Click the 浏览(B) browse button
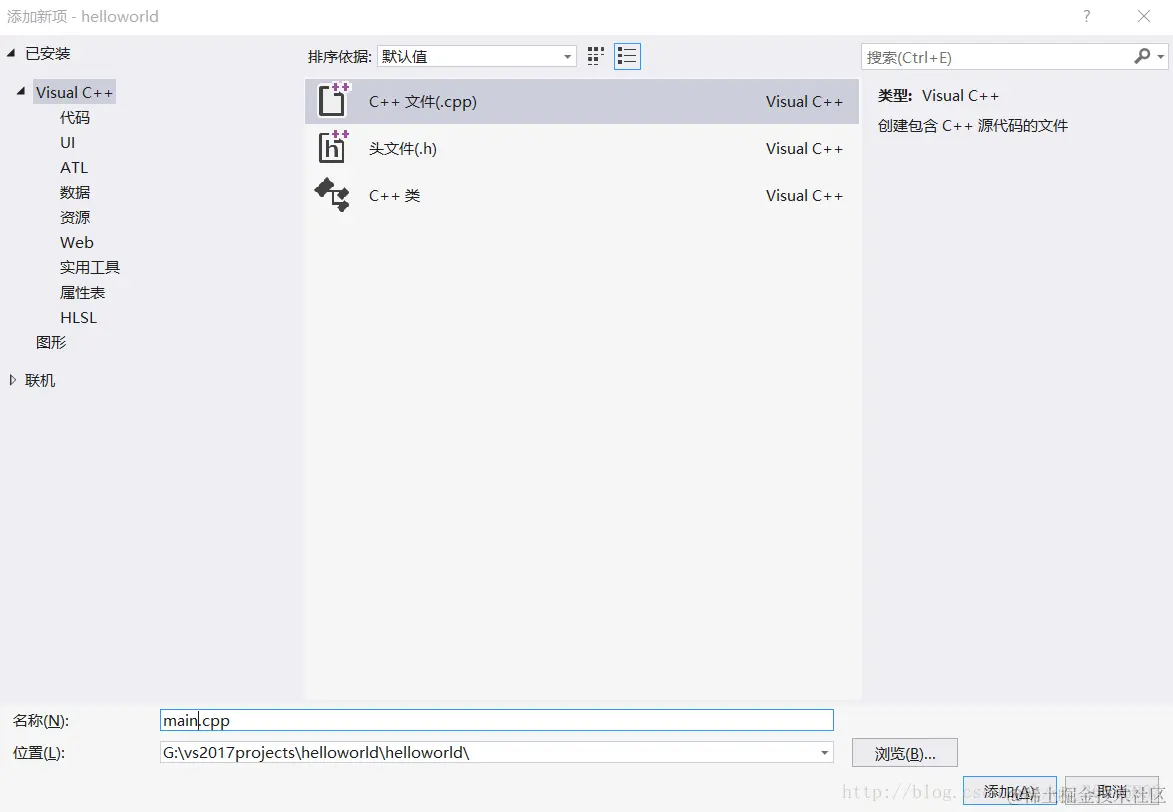This screenshot has height=812, width=1173. point(904,752)
